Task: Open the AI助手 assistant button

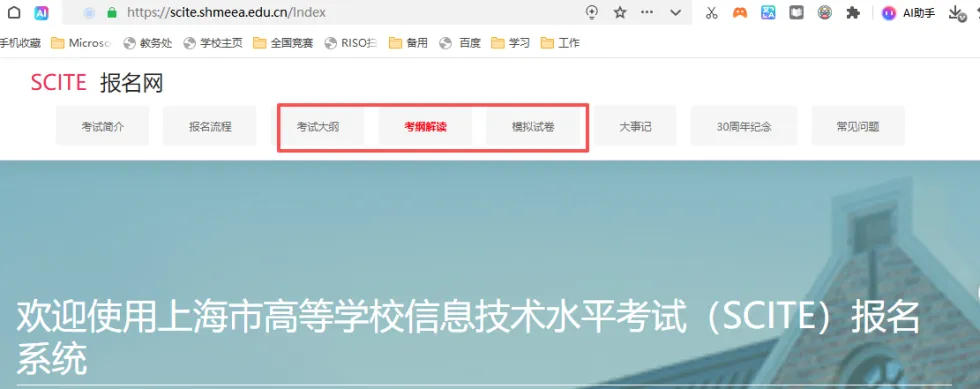Action: coord(908,13)
